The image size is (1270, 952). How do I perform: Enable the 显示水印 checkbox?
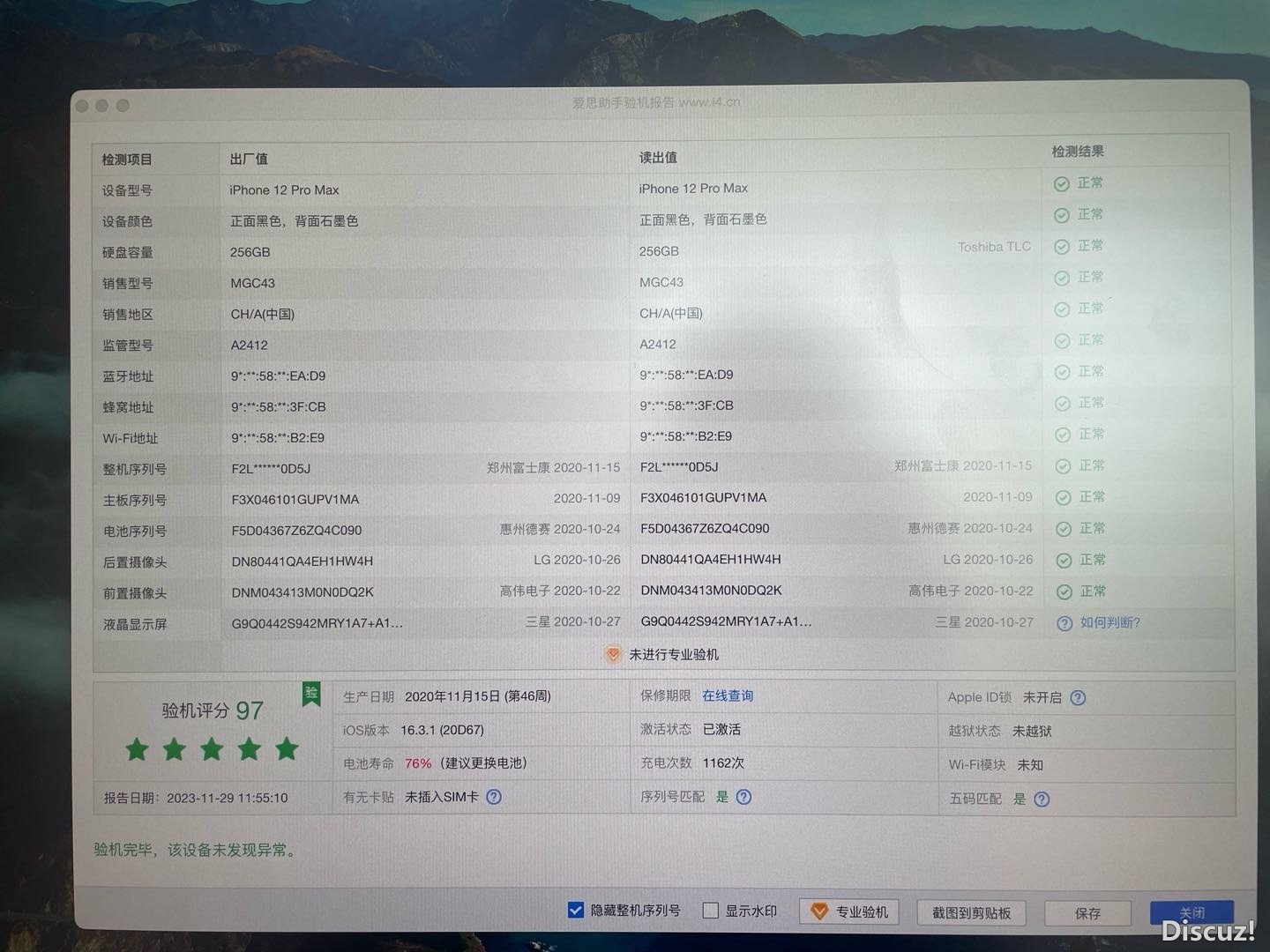(x=710, y=911)
